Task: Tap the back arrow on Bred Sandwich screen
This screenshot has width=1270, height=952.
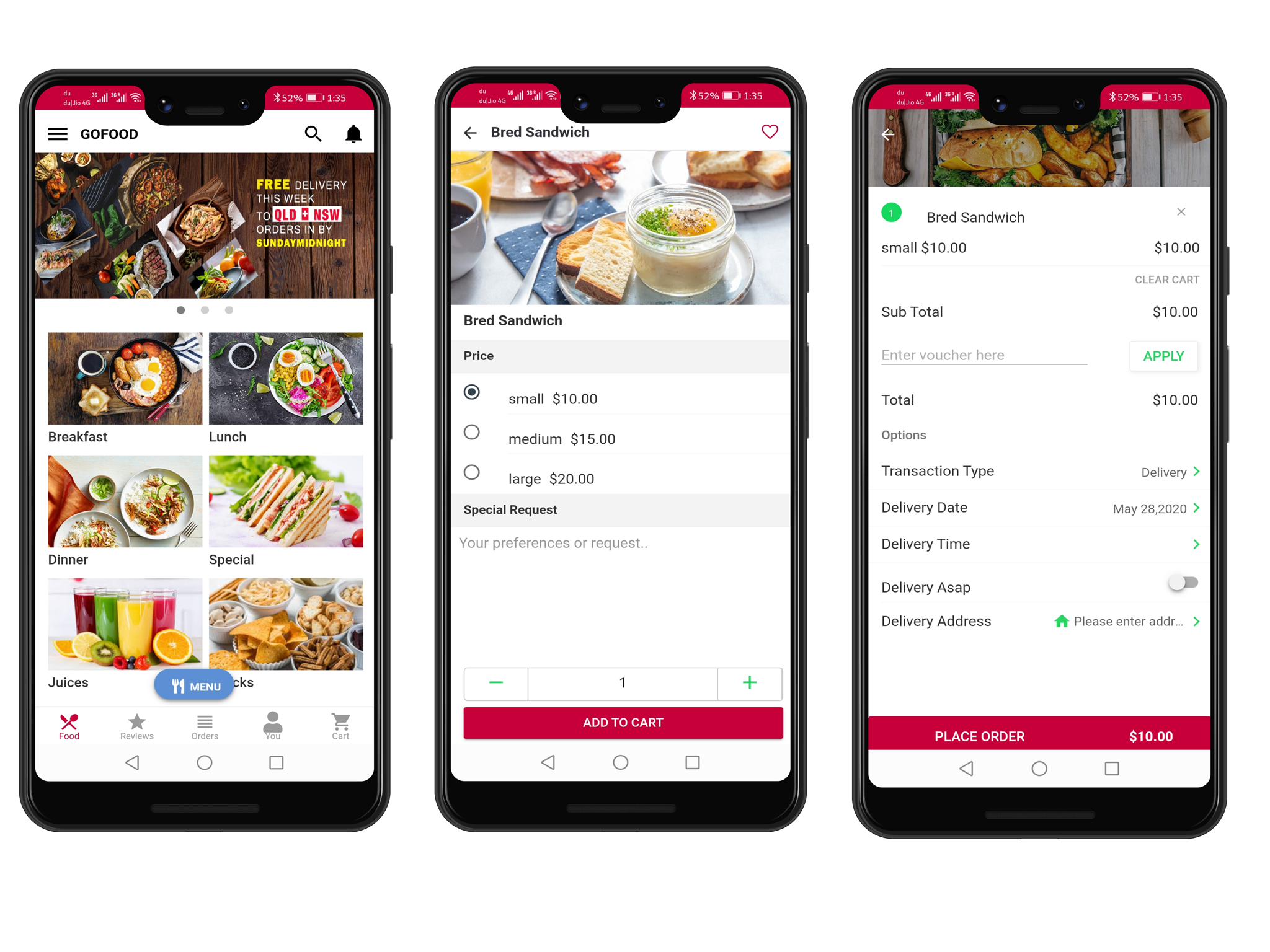Action: click(468, 131)
